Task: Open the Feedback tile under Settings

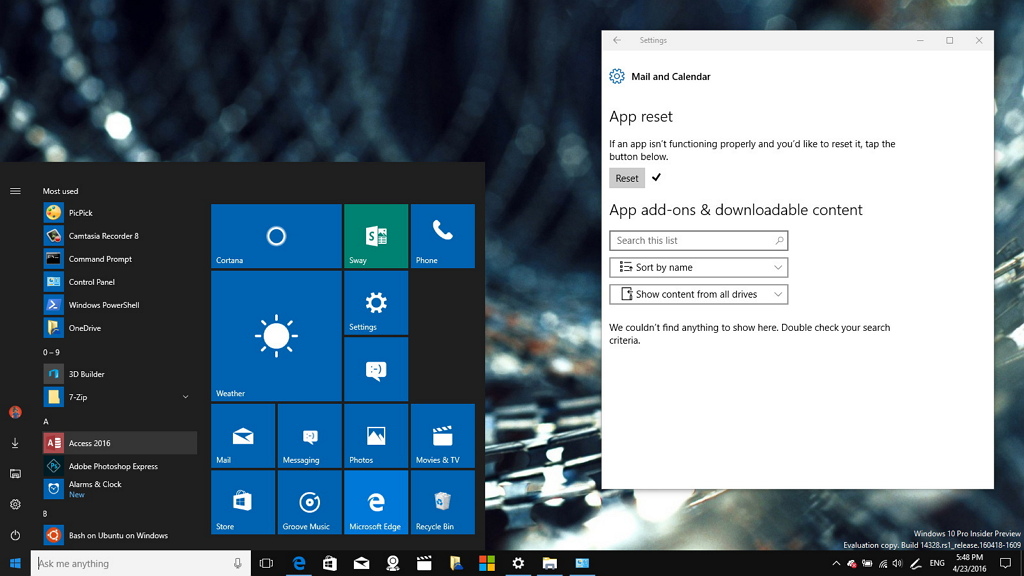Action: pyautogui.click(x=376, y=369)
